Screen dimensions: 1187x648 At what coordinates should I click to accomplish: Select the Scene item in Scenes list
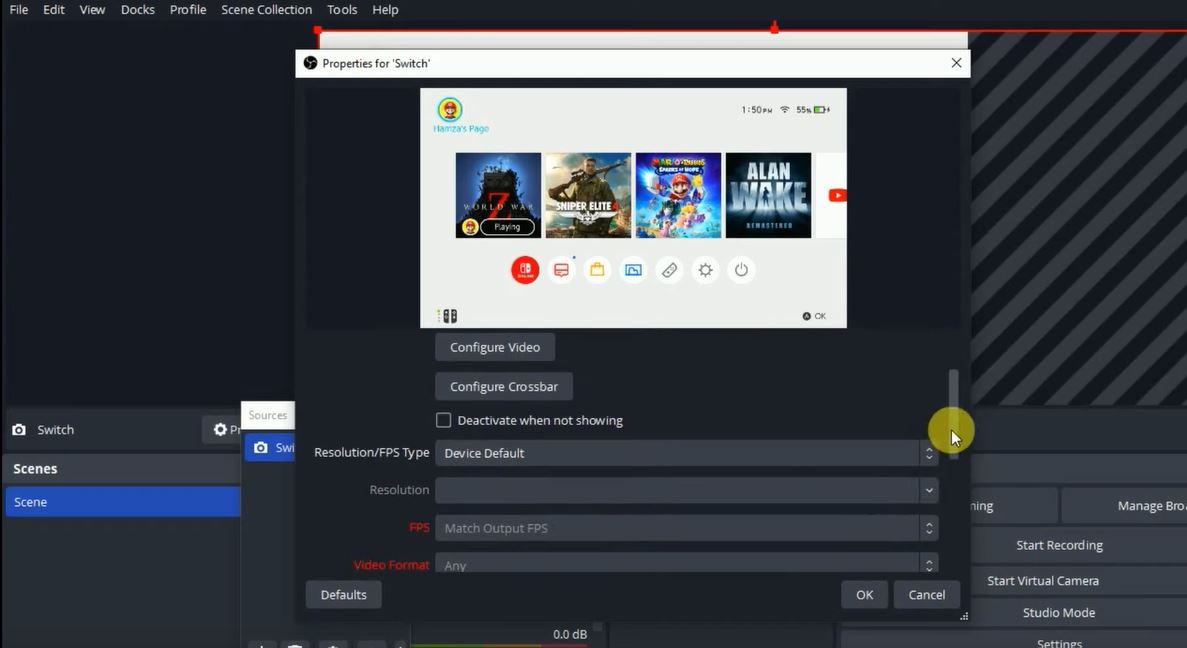point(123,502)
